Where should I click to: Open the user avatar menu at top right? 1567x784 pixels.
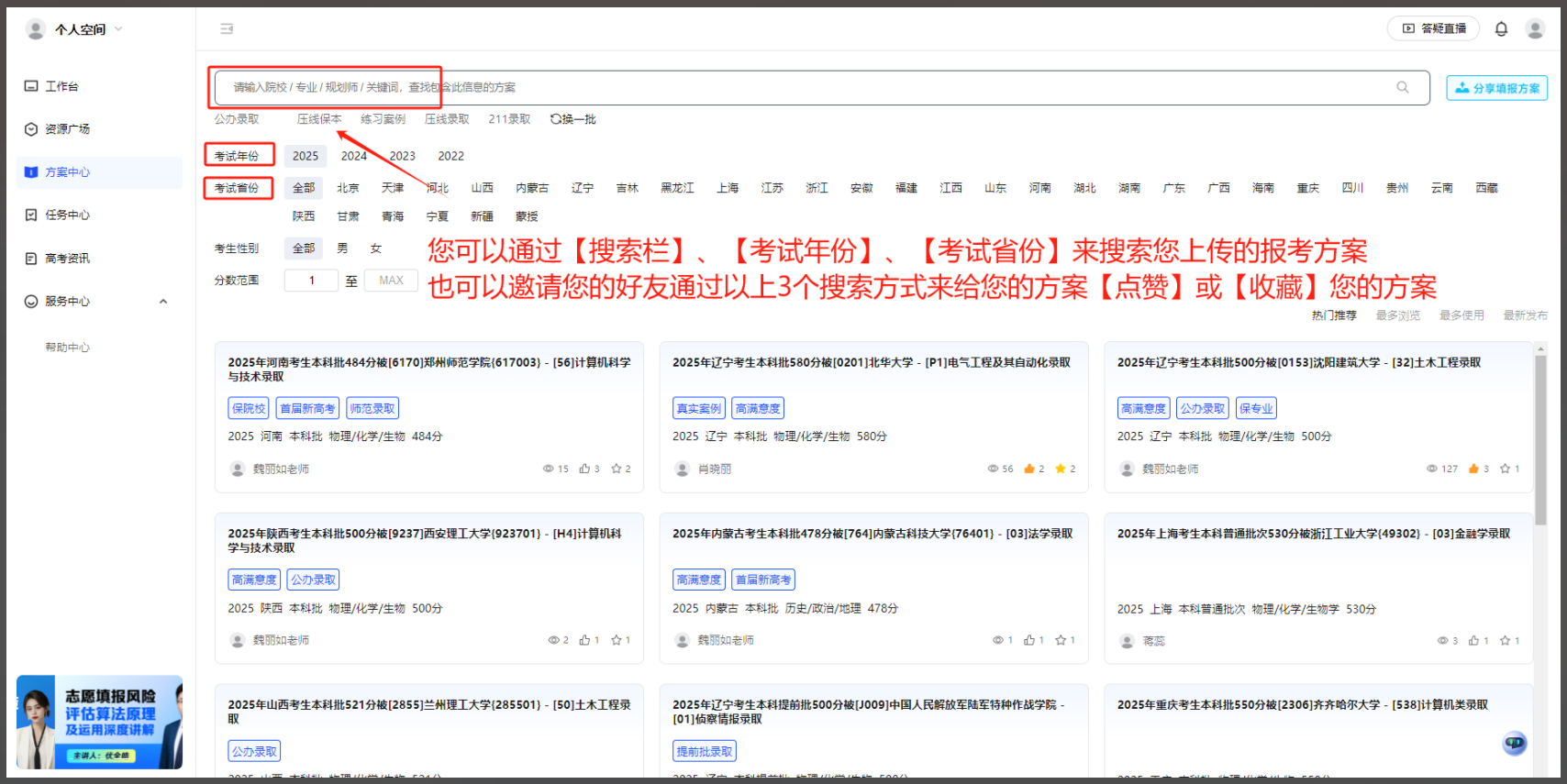tap(1535, 28)
